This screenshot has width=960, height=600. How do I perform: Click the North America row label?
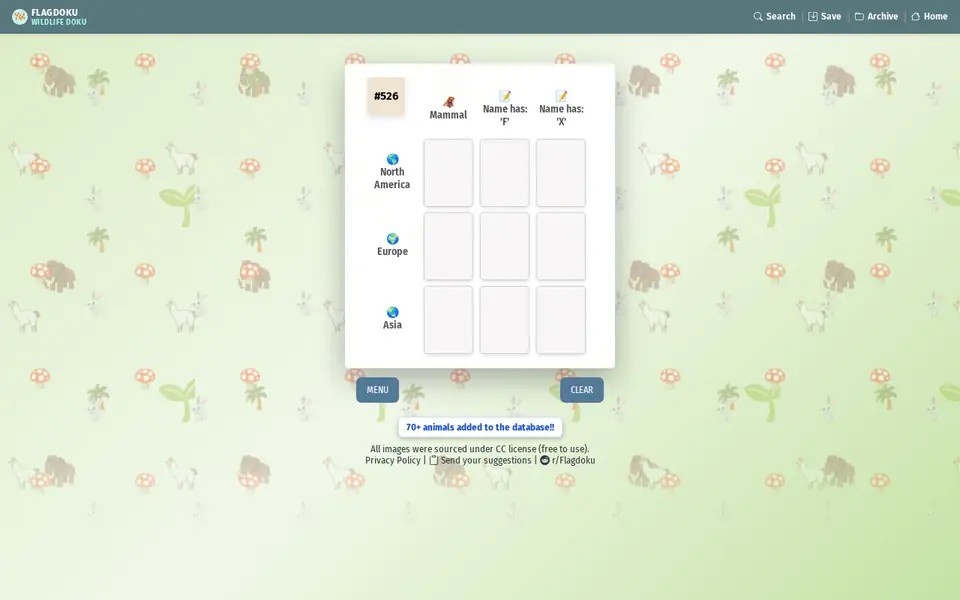pos(392,178)
